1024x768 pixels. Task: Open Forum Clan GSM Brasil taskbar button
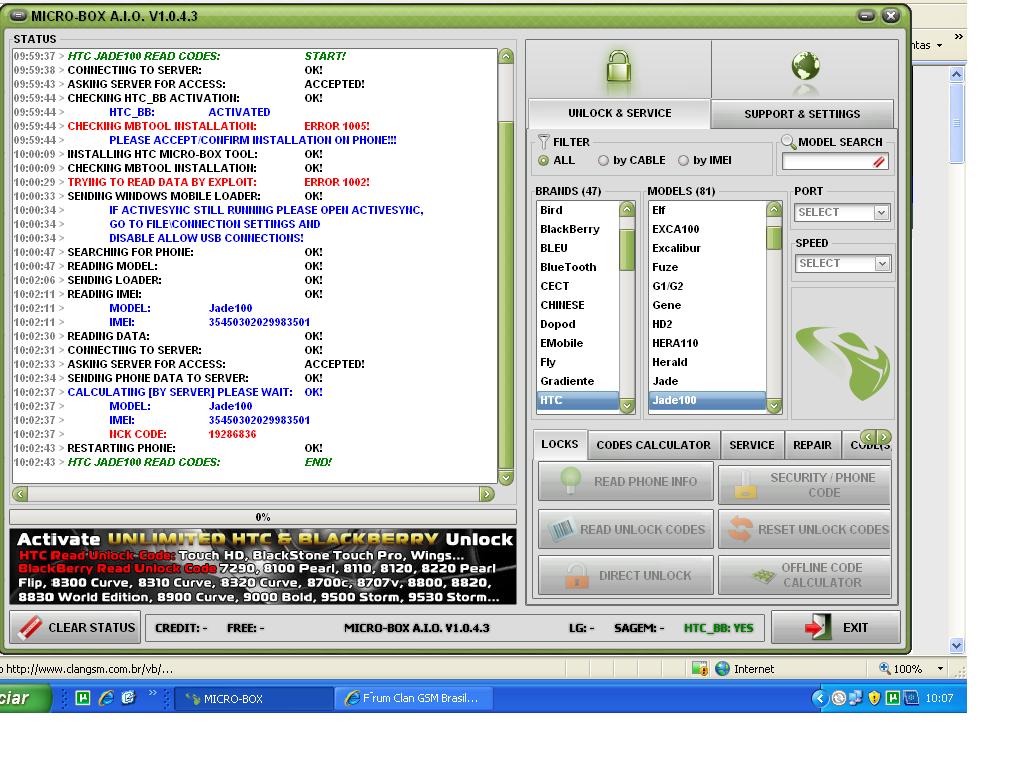(x=414, y=698)
